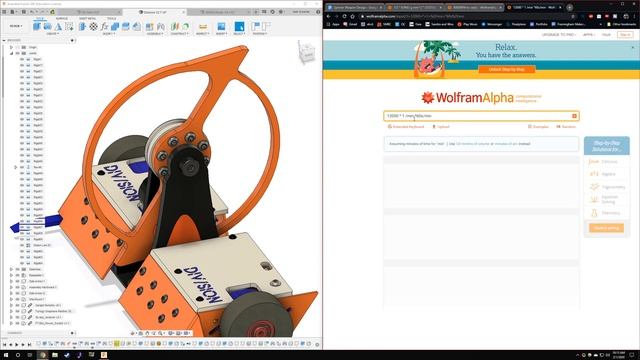The image size is (640, 360).
Task: Click the Windows Start button
Action: click(6, 355)
